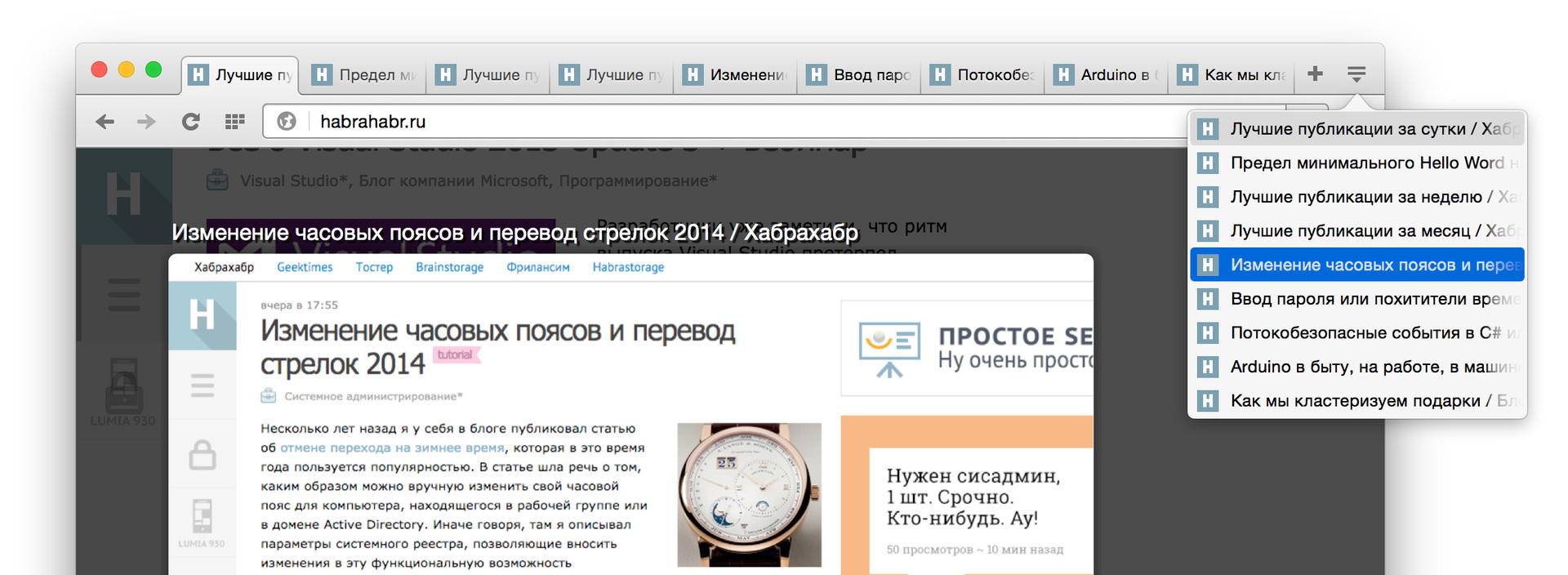Select 'Потокобезопасные события в C#' in tab list
This screenshot has width=1568, height=575.
pyautogui.click(x=1357, y=333)
